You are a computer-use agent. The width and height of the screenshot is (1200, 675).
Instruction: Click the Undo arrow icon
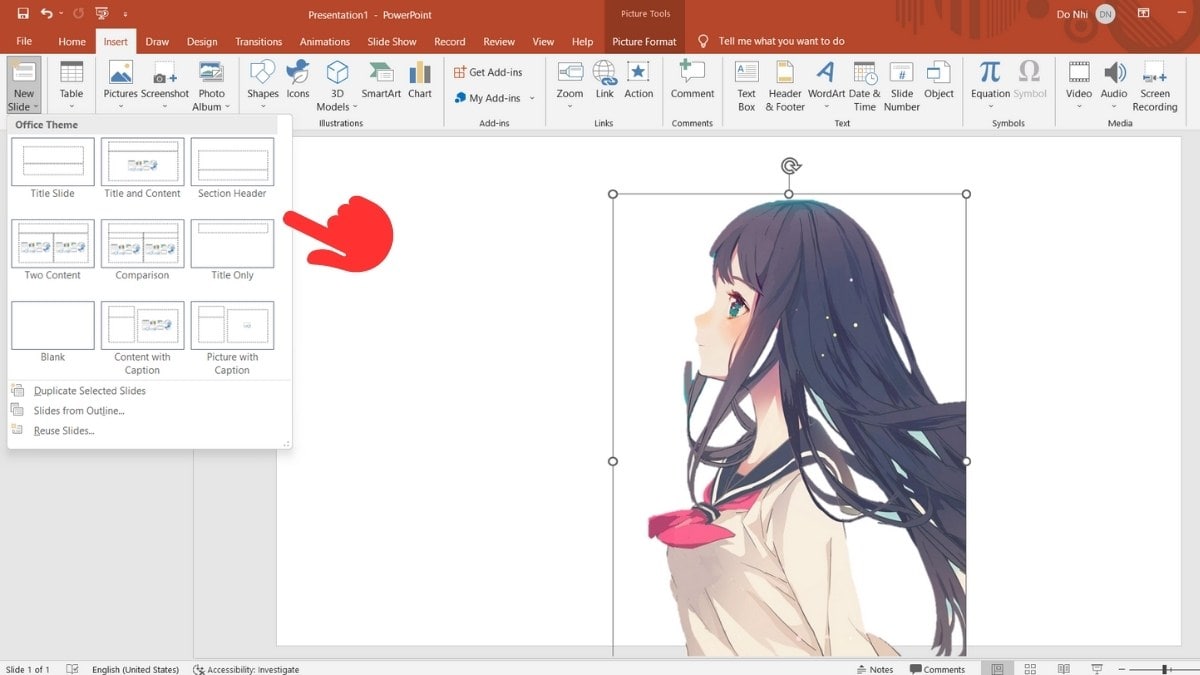(47, 14)
